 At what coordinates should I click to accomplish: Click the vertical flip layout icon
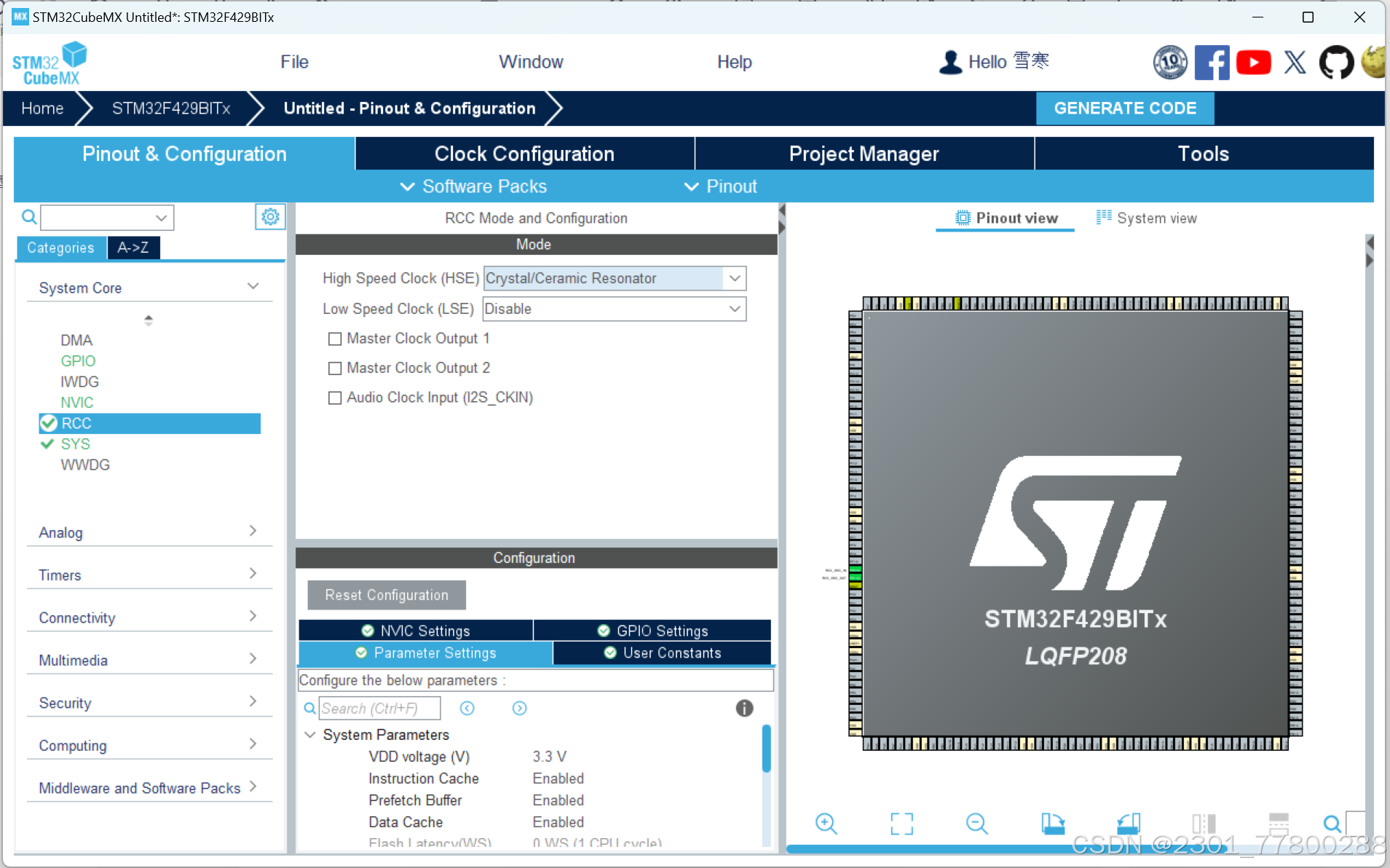(1204, 824)
